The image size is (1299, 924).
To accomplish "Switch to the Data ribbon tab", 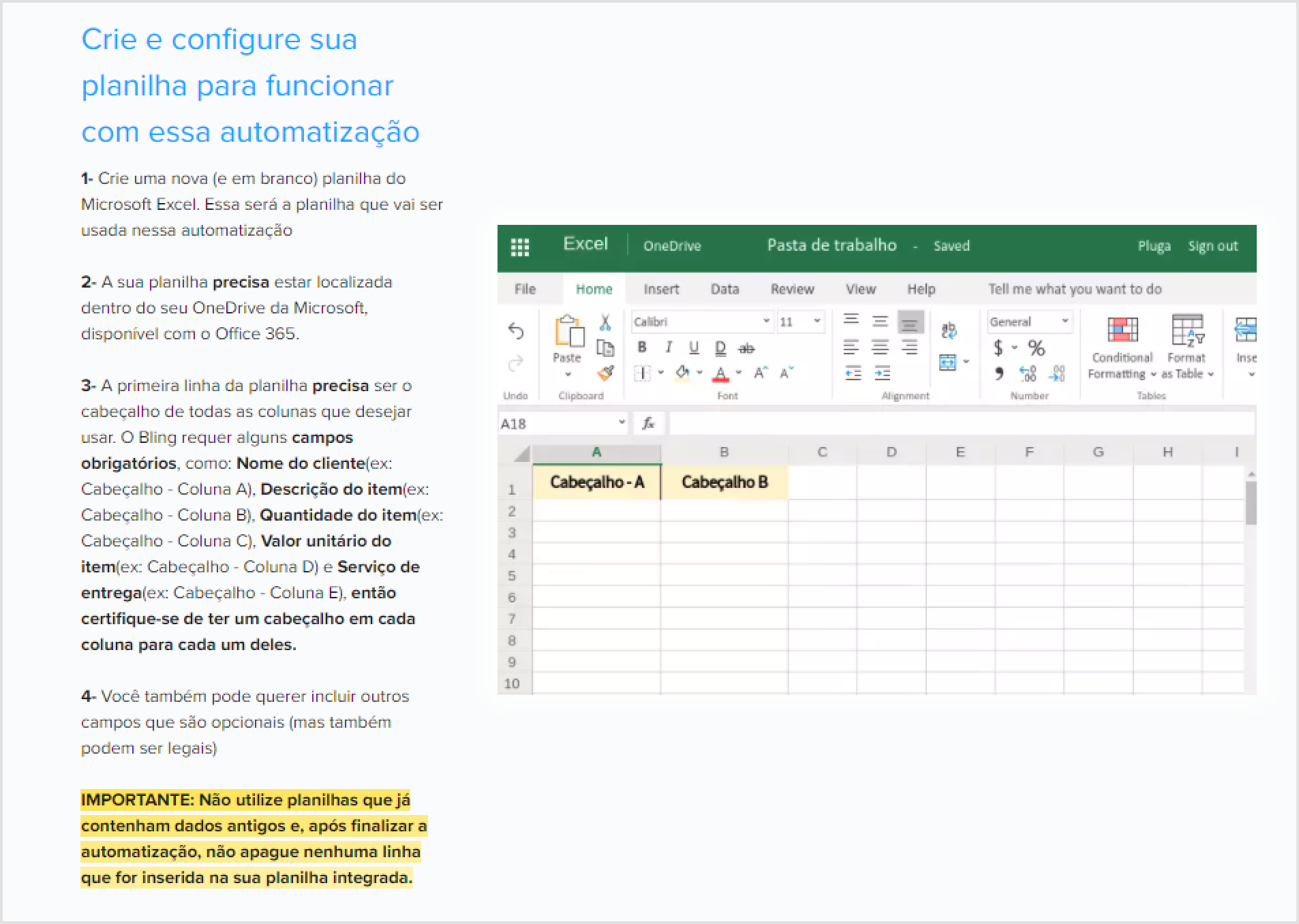I will click(724, 289).
